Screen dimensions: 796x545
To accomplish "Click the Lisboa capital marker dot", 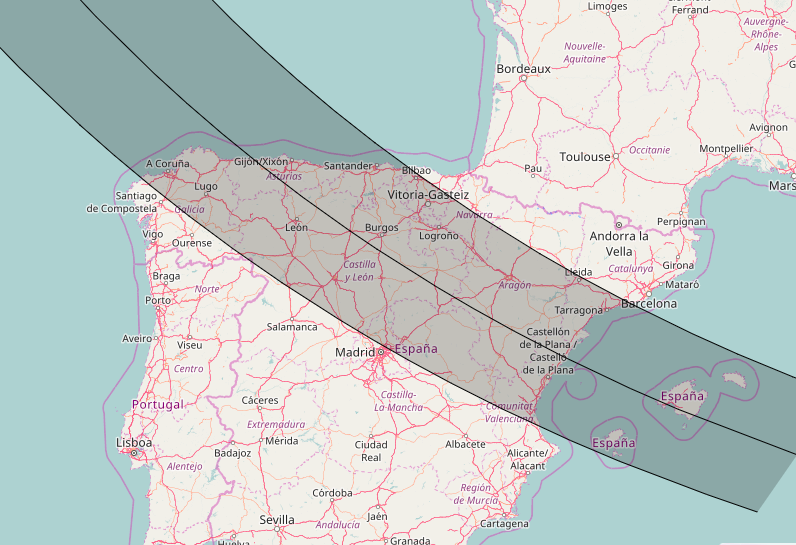I will coord(134,453).
